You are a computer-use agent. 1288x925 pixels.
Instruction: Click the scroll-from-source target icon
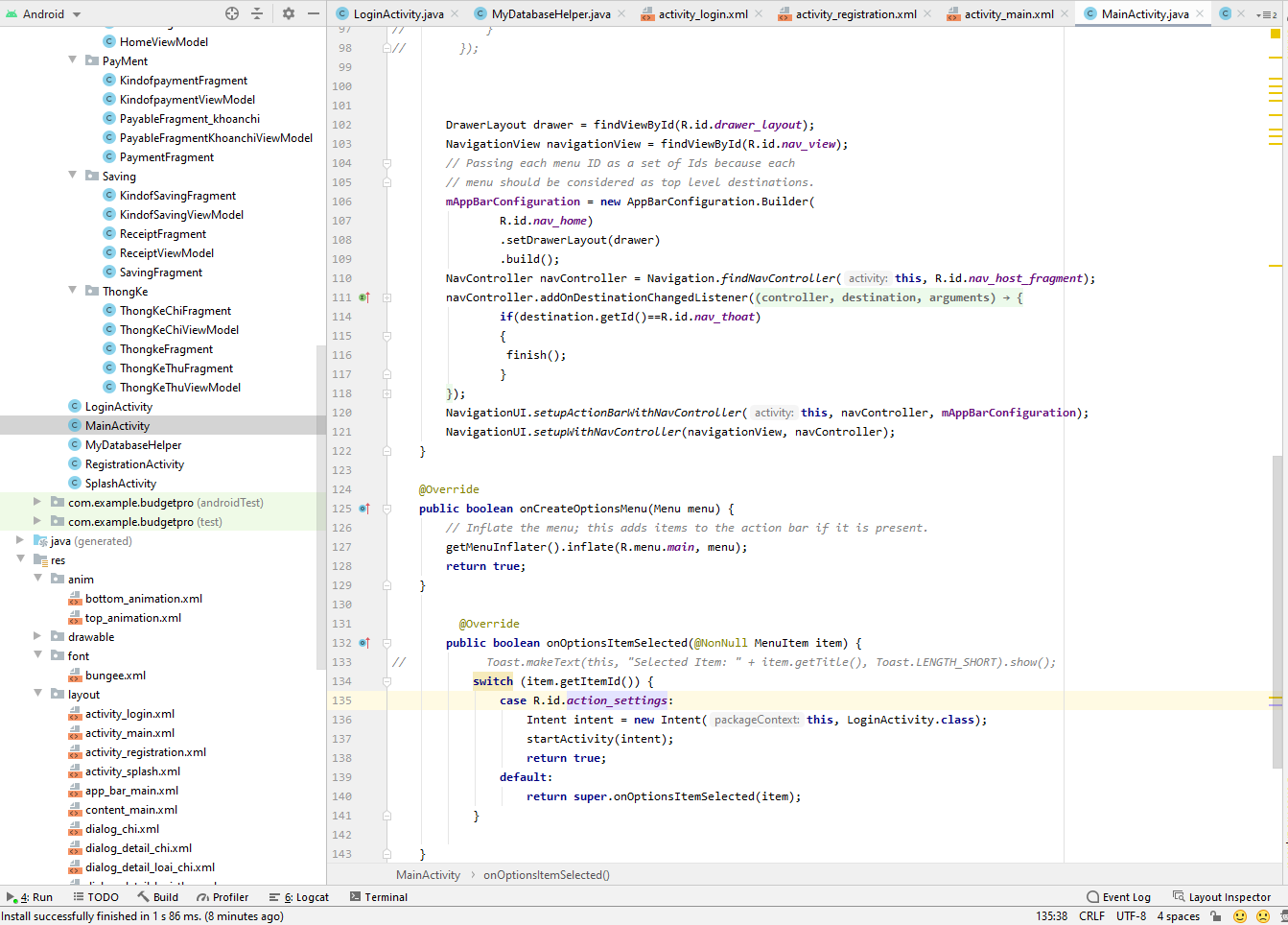click(232, 13)
